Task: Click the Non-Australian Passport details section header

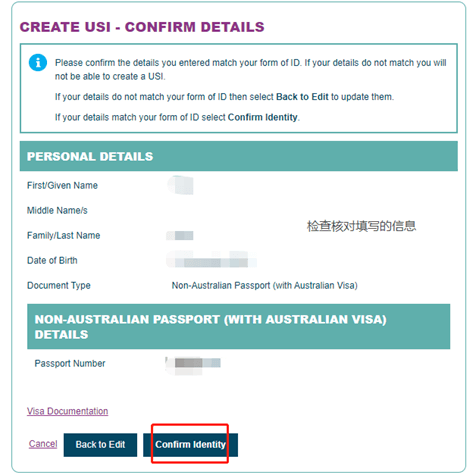Action: tap(239, 327)
